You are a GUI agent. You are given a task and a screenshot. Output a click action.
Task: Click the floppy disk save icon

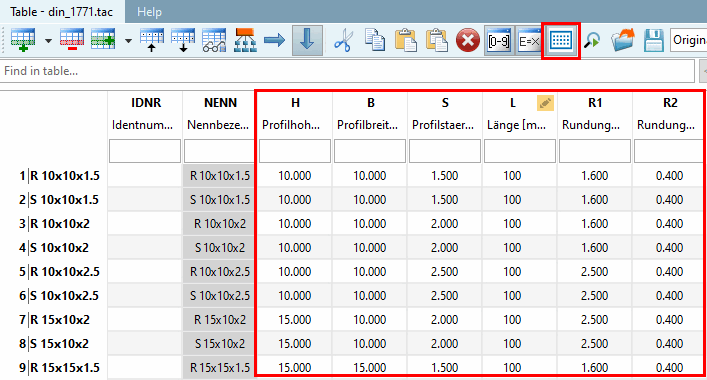(x=654, y=41)
